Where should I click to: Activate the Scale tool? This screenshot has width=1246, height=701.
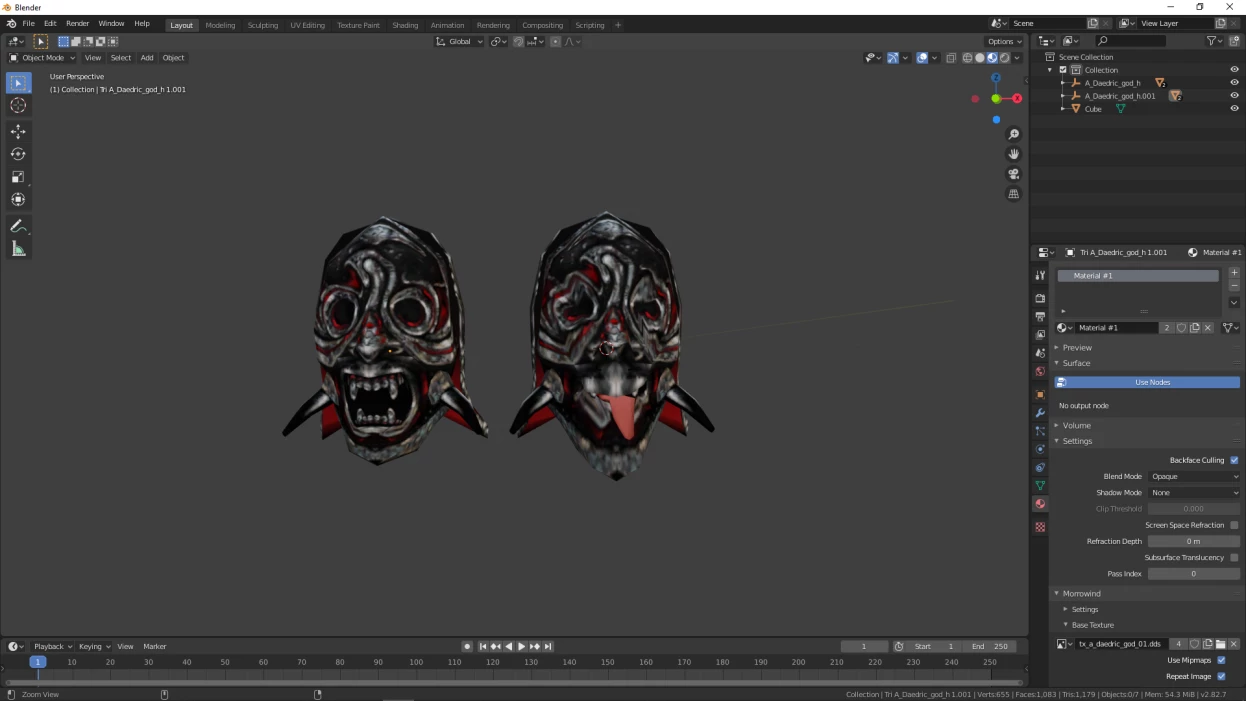tap(18, 177)
